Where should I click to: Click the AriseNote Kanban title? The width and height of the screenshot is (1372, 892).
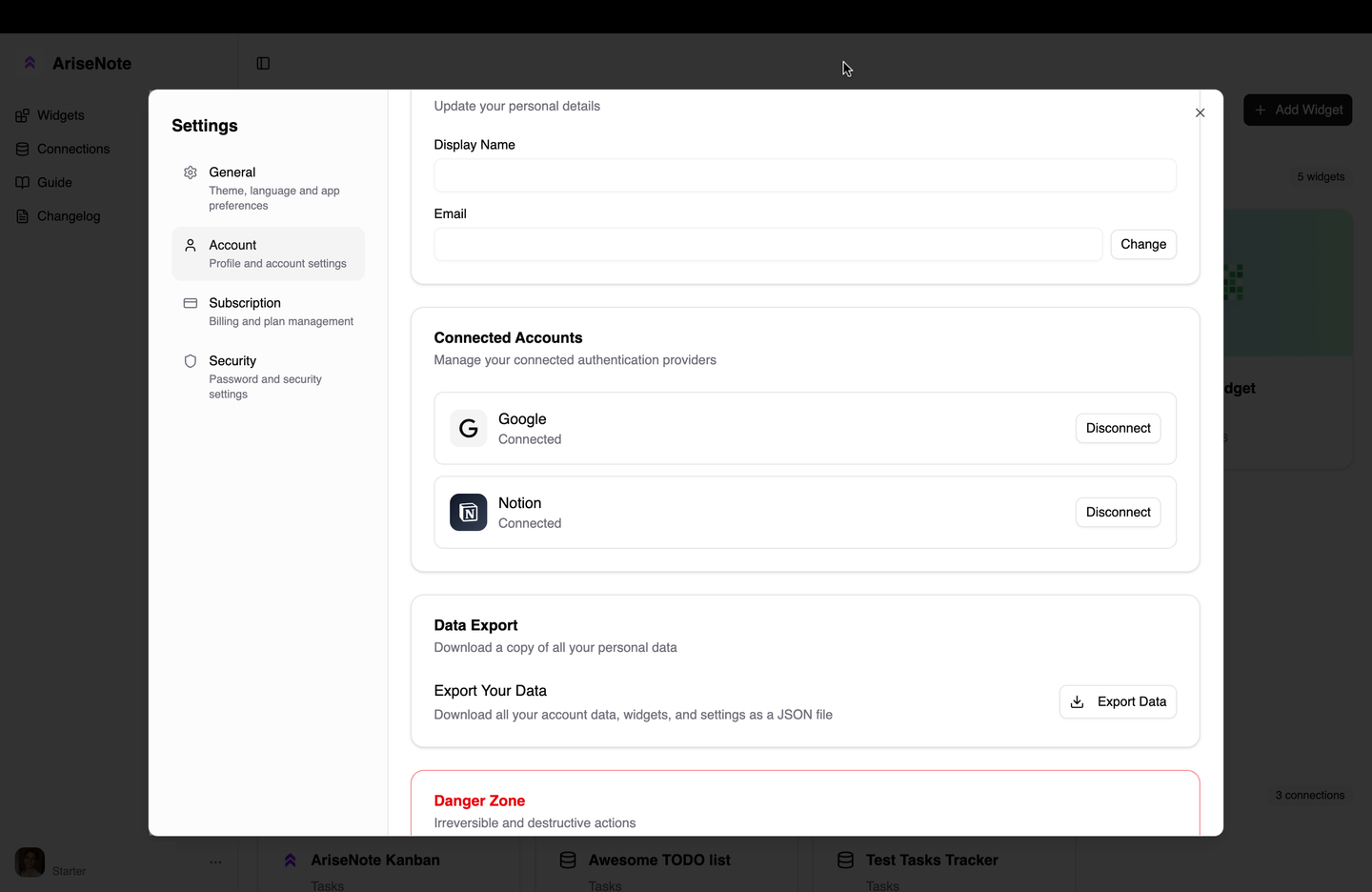(375, 860)
